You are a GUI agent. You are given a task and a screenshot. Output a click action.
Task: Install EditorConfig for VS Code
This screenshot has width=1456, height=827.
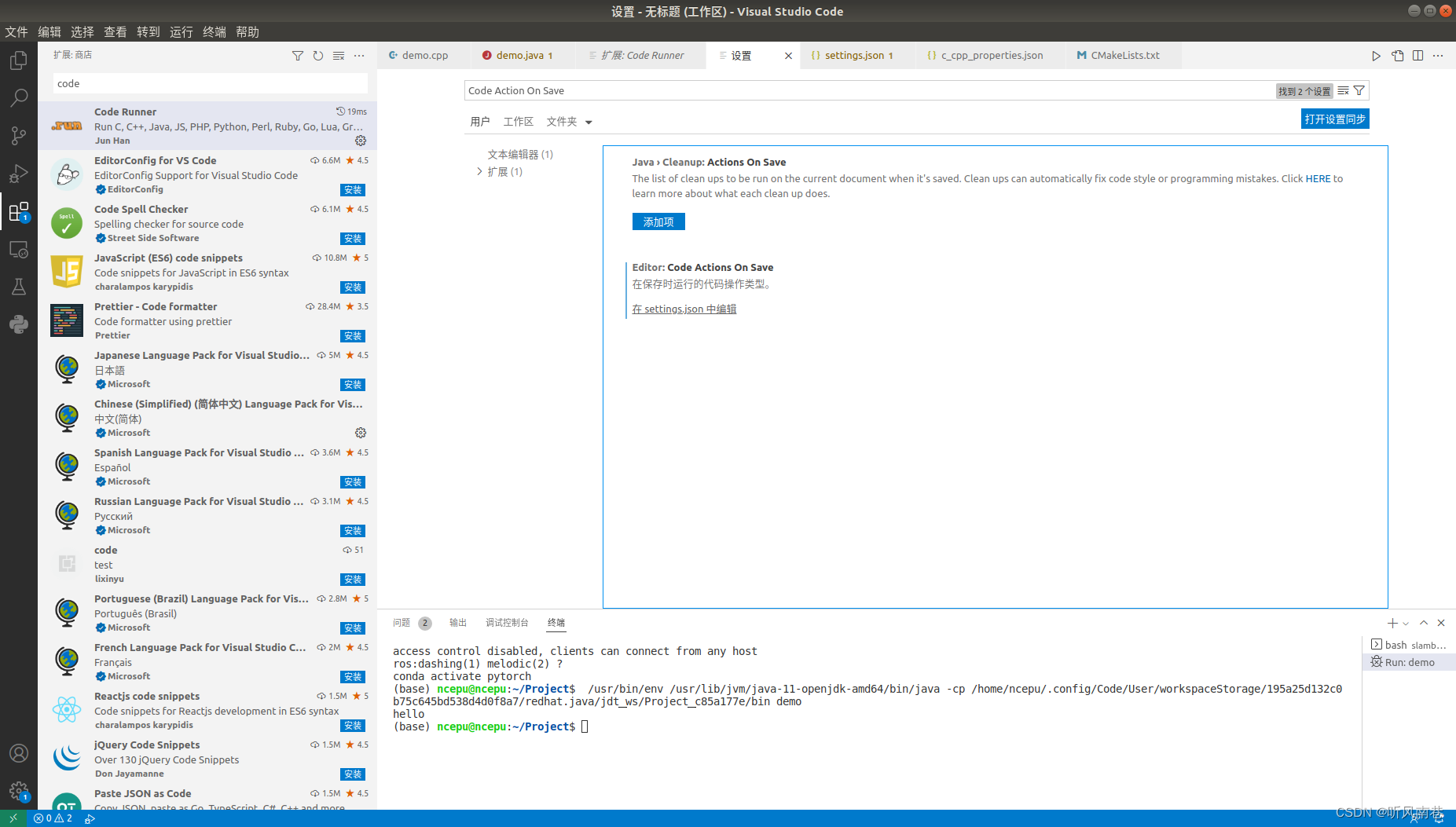point(353,190)
